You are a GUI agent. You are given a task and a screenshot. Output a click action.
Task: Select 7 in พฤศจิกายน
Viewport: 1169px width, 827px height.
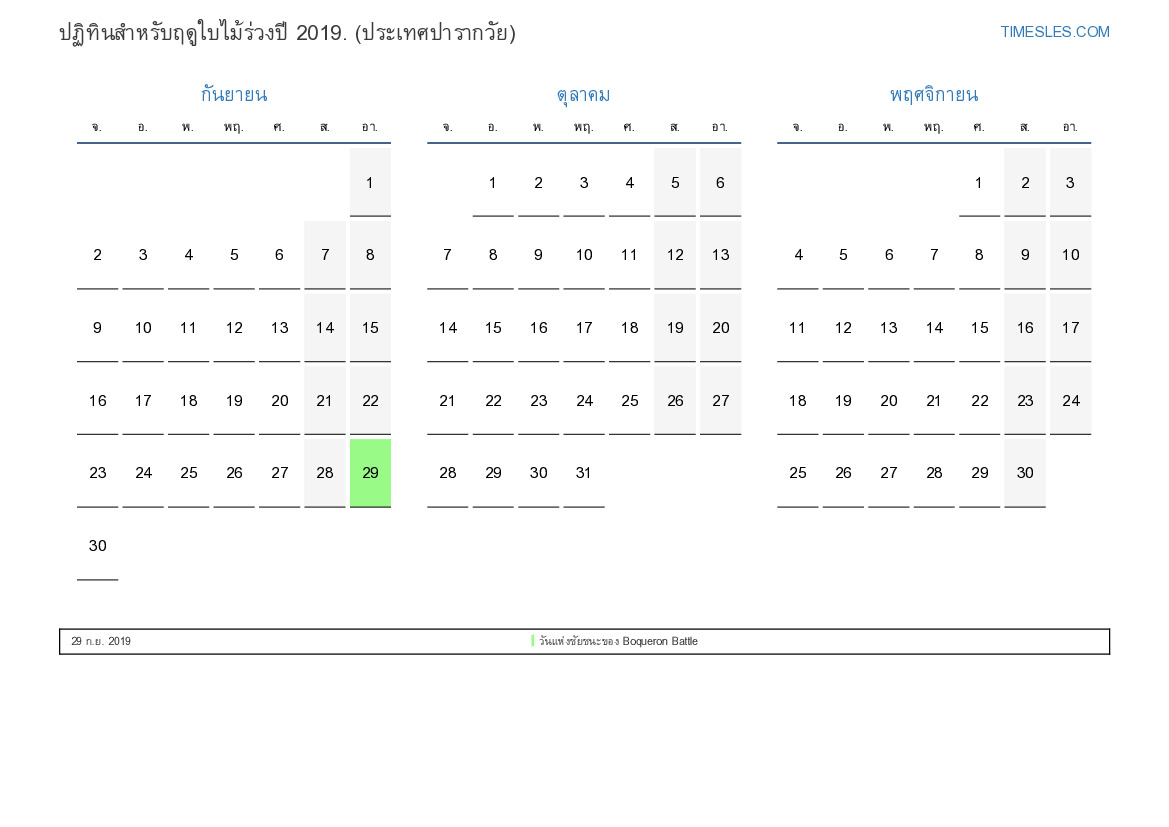pos(933,255)
